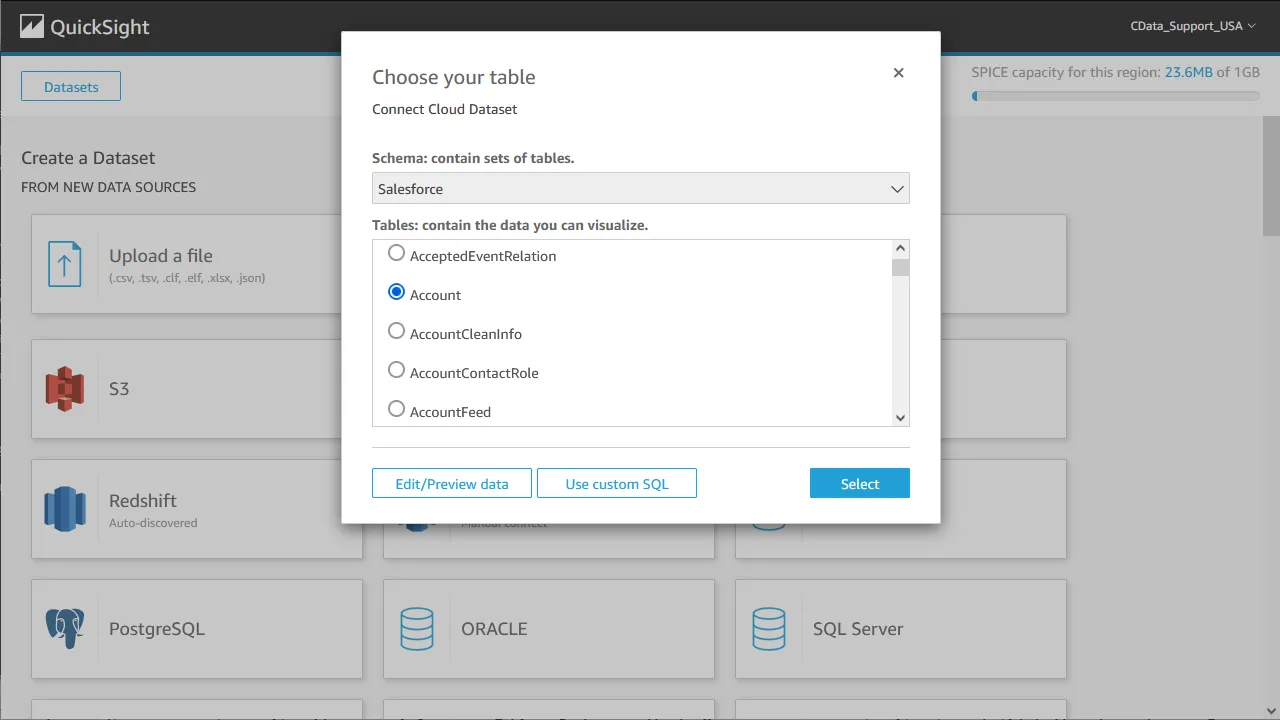Close the Choose your table dialog
This screenshot has height=720, width=1280.
pyautogui.click(x=898, y=72)
